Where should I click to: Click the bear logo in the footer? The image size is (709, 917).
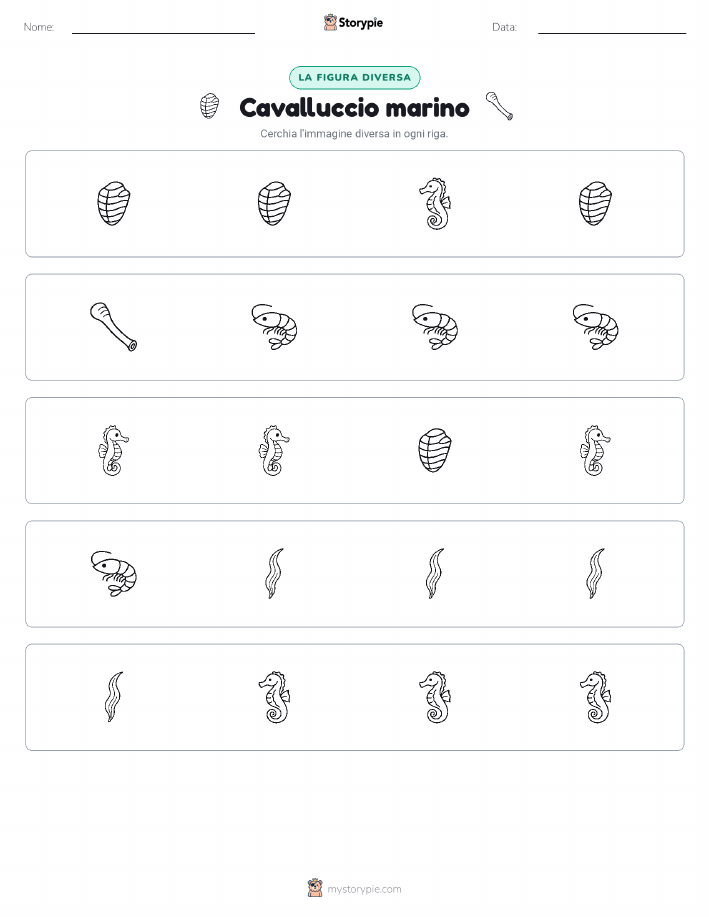tap(315, 888)
